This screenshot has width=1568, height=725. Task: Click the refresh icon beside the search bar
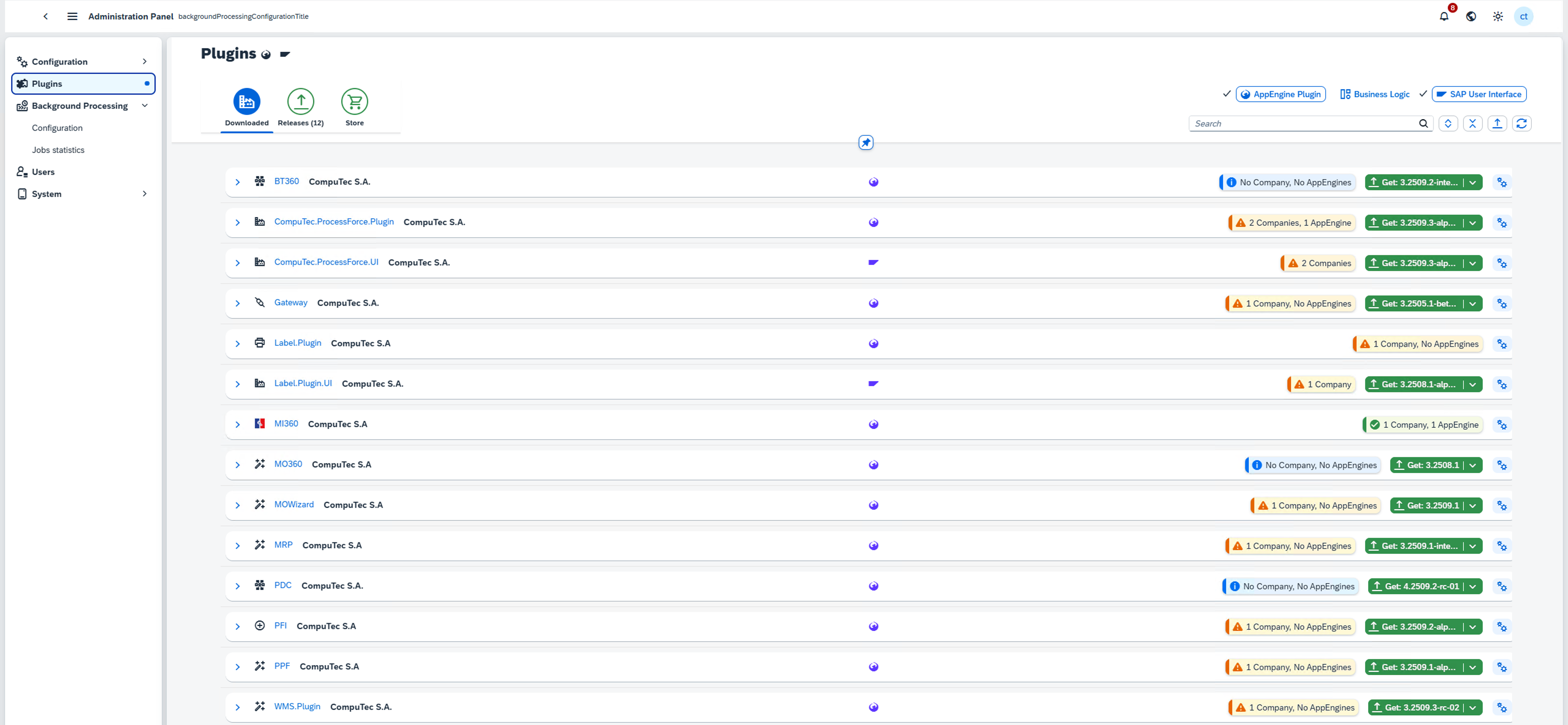(x=1522, y=123)
